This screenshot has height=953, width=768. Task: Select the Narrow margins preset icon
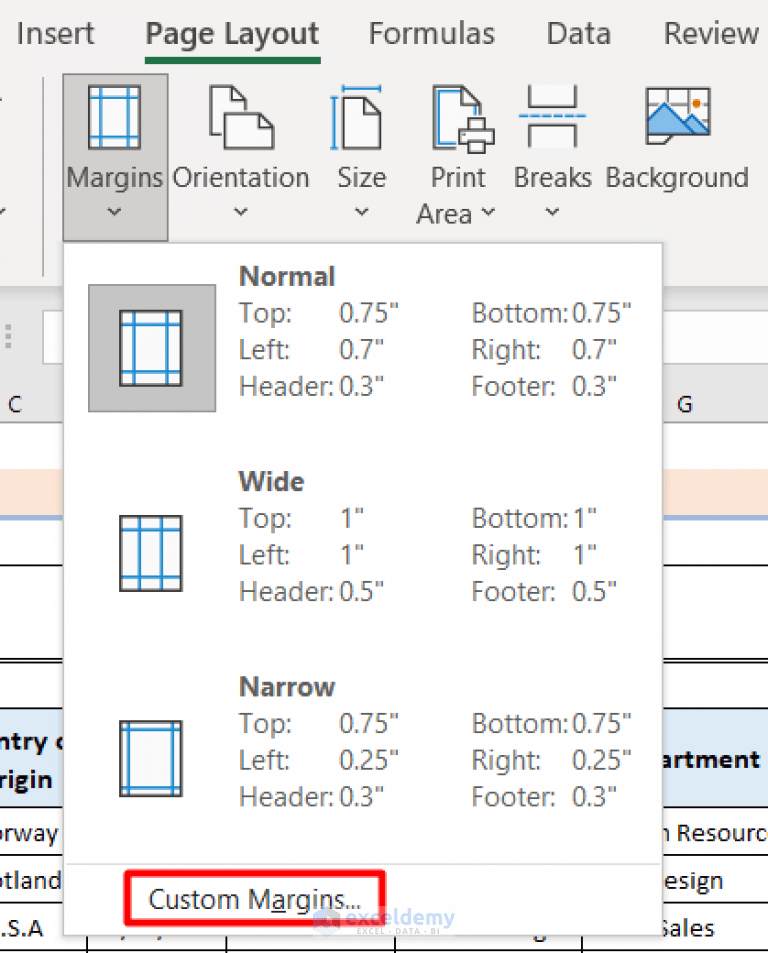pyautogui.click(x=151, y=758)
